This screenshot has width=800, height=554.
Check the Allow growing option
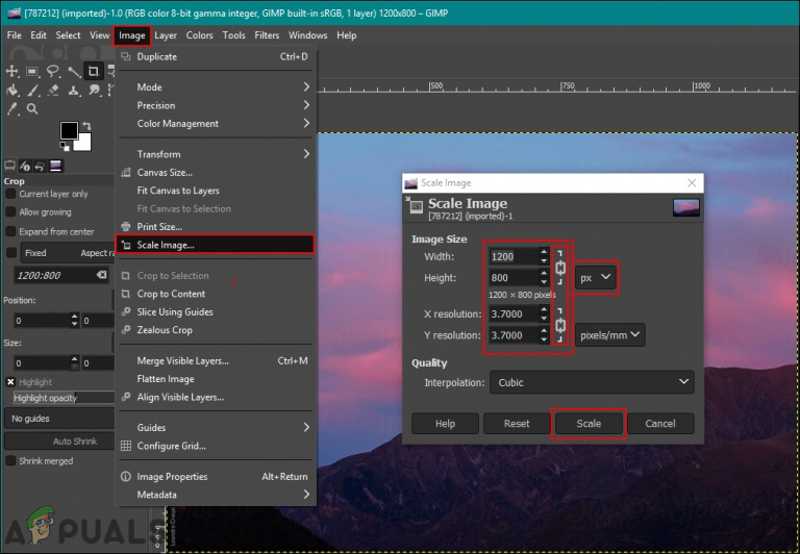(11, 212)
